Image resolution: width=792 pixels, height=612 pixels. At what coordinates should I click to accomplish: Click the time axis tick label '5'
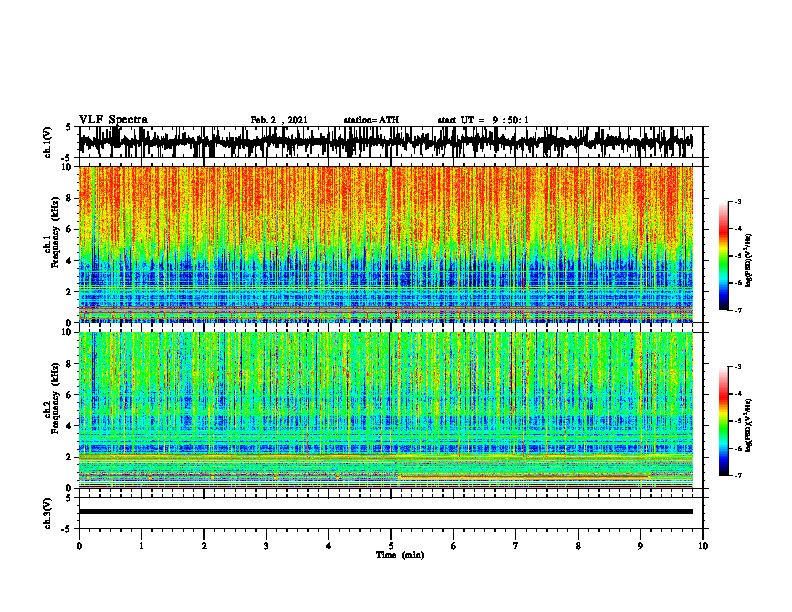click(x=391, y=546)
